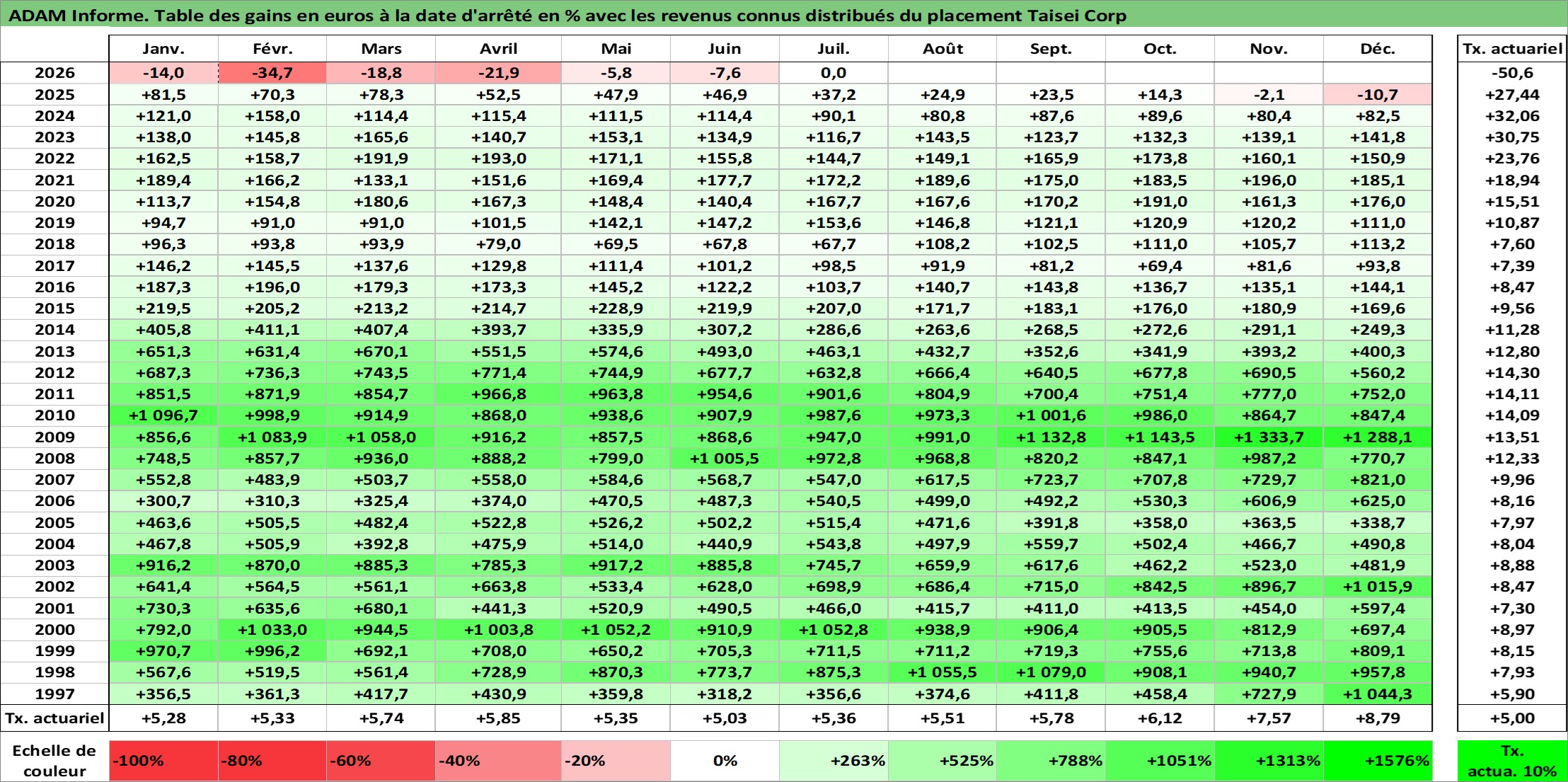Viewport: 1568px width, 782px height.
Task: Select the -60% color scale swatch
Action: pos(381,761)
